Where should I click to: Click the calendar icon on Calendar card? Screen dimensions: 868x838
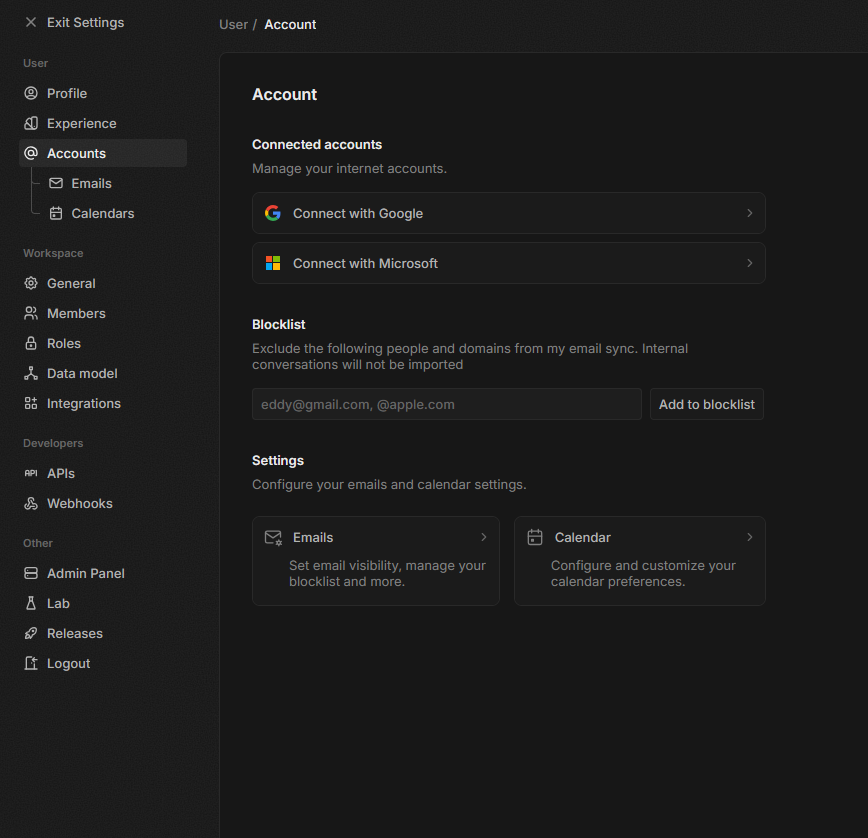point(535,537)
